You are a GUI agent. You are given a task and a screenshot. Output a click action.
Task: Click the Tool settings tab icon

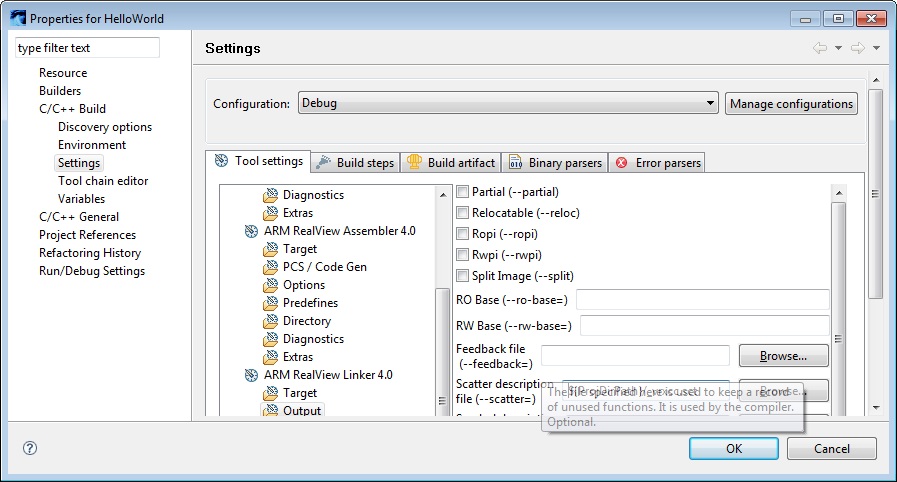[221, 161]
